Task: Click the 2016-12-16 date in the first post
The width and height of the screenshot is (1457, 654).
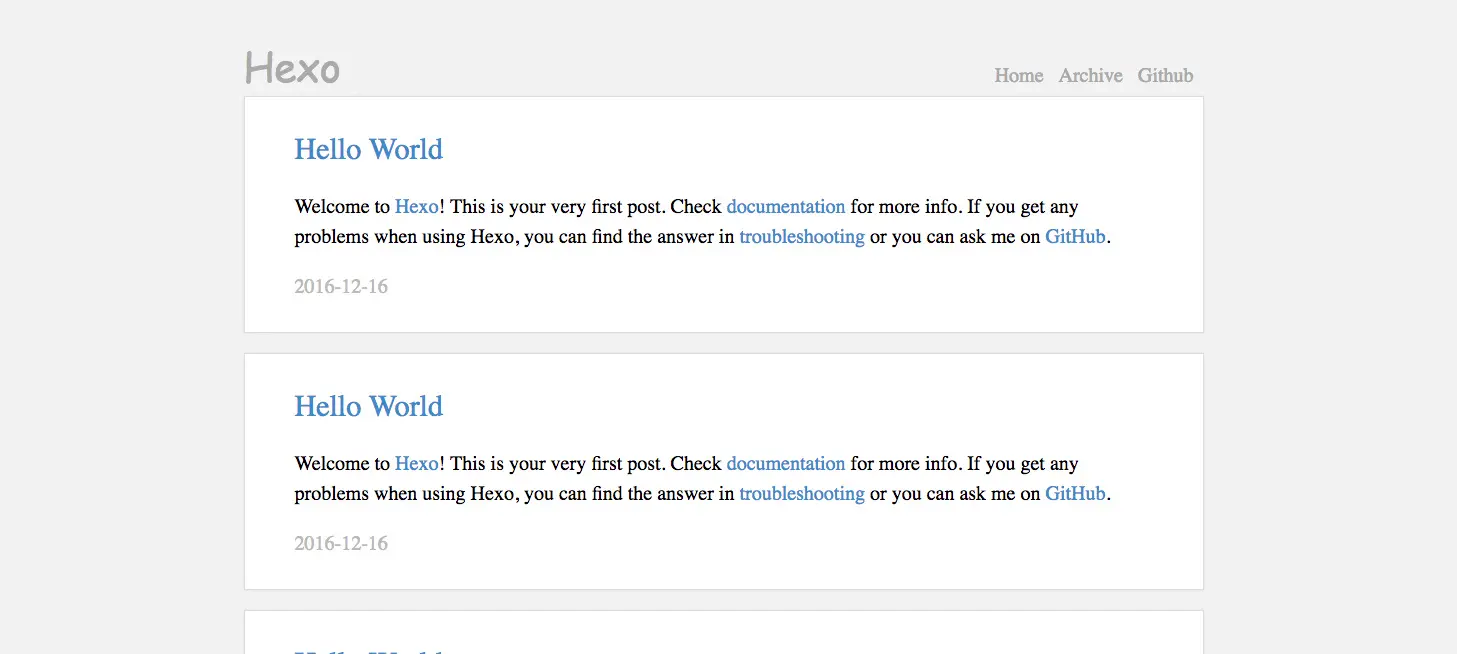Action: coord(341,287)
